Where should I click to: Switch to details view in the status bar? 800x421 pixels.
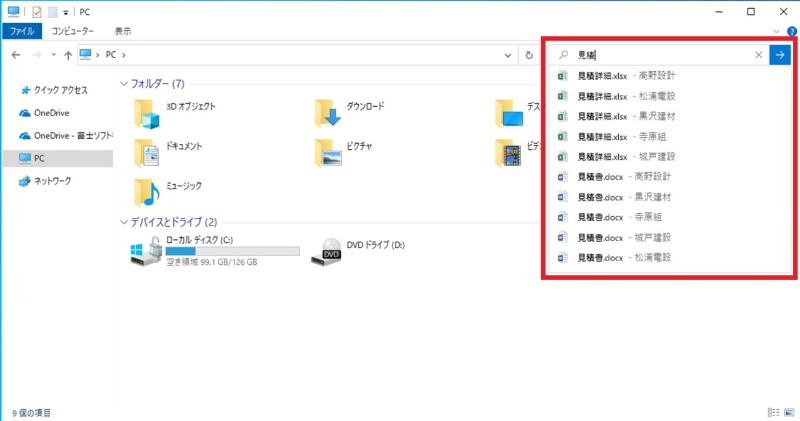pyautogui.click(x=773, y=412)
